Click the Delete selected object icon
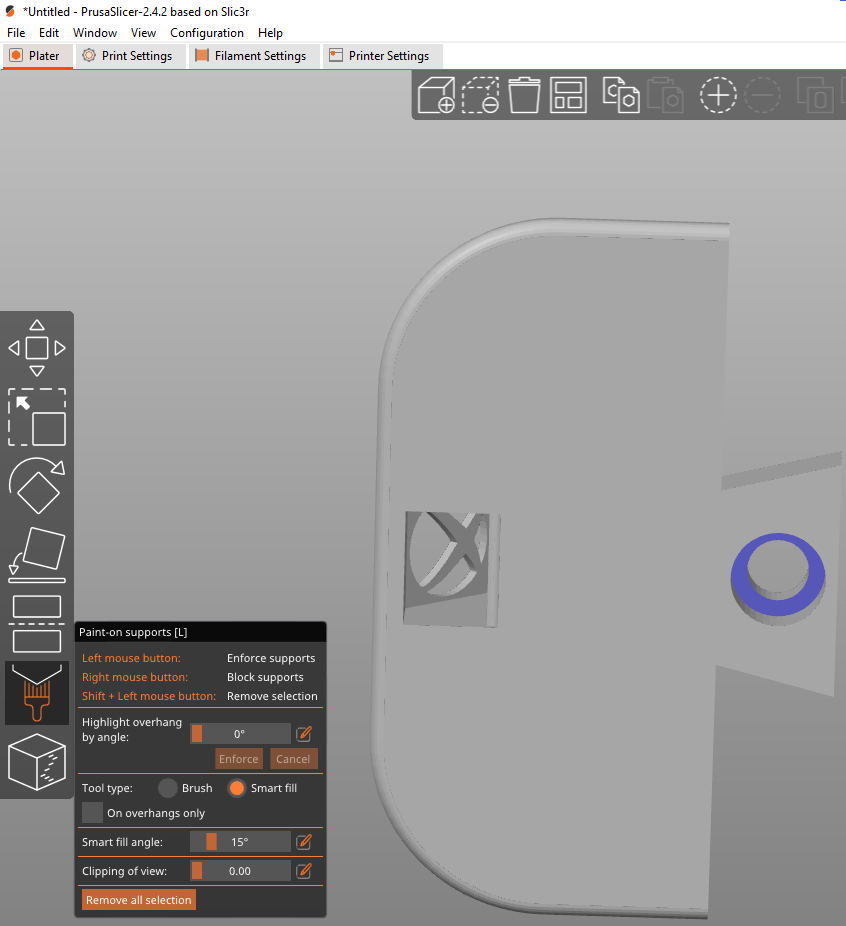 click(x=480, y=94)
